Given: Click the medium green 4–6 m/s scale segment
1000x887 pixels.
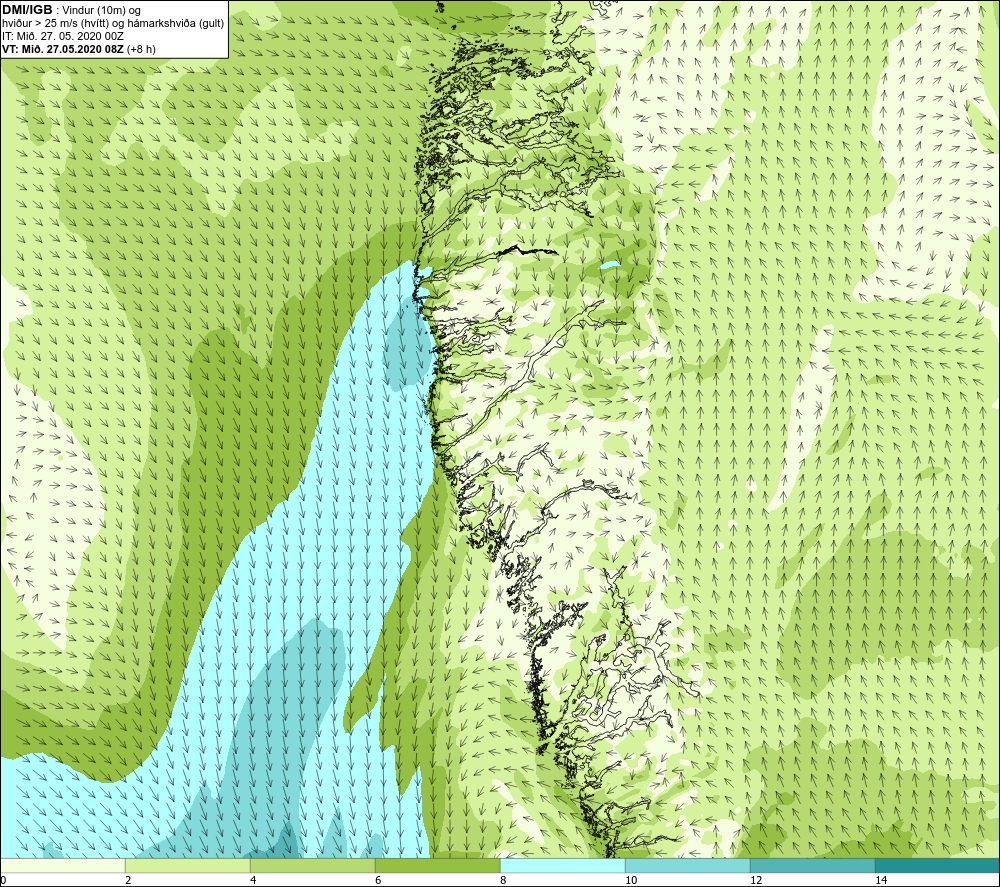Looking at the screenshot, I should point(312,866).
